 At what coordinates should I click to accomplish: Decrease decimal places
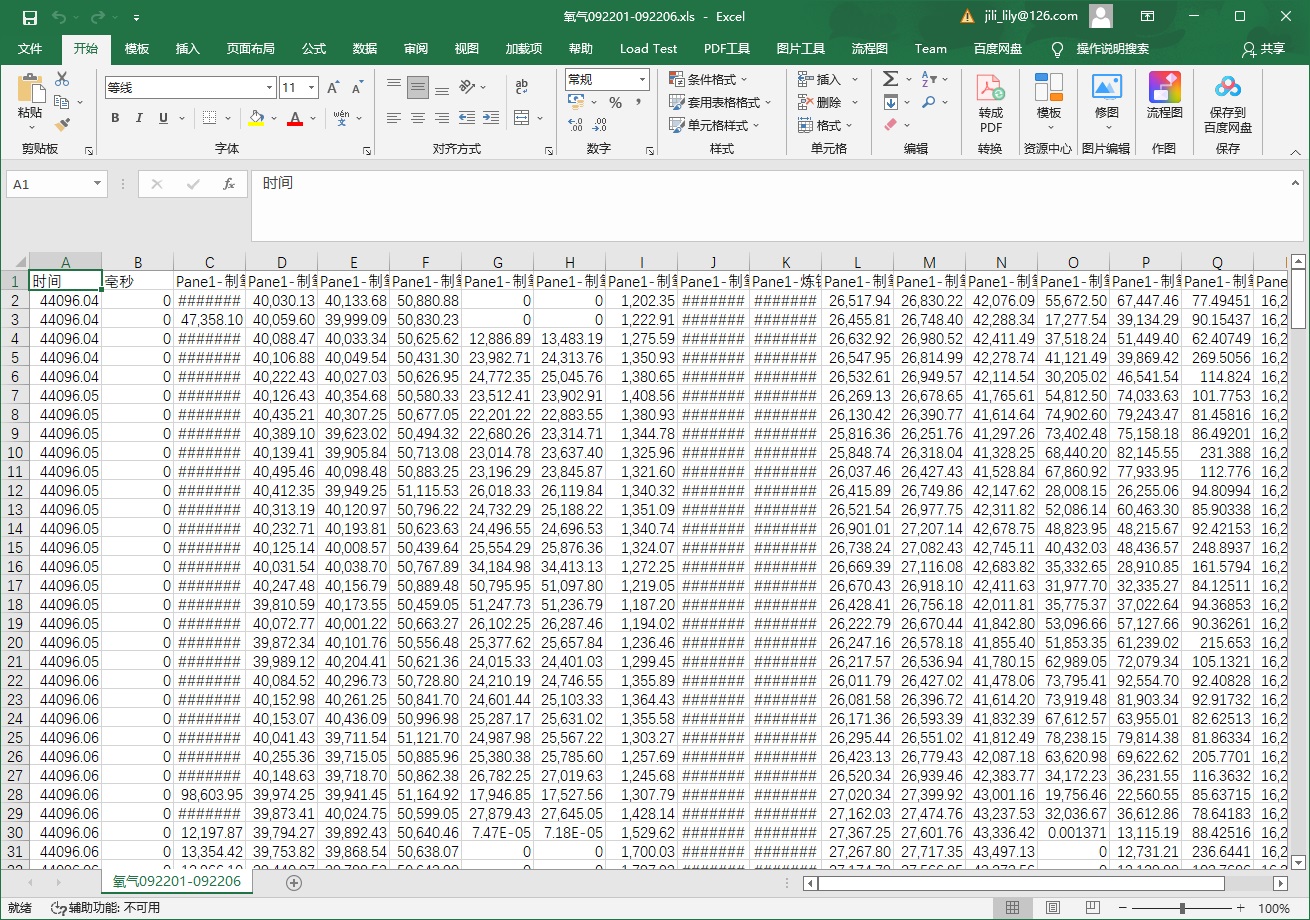coord(601,125)
